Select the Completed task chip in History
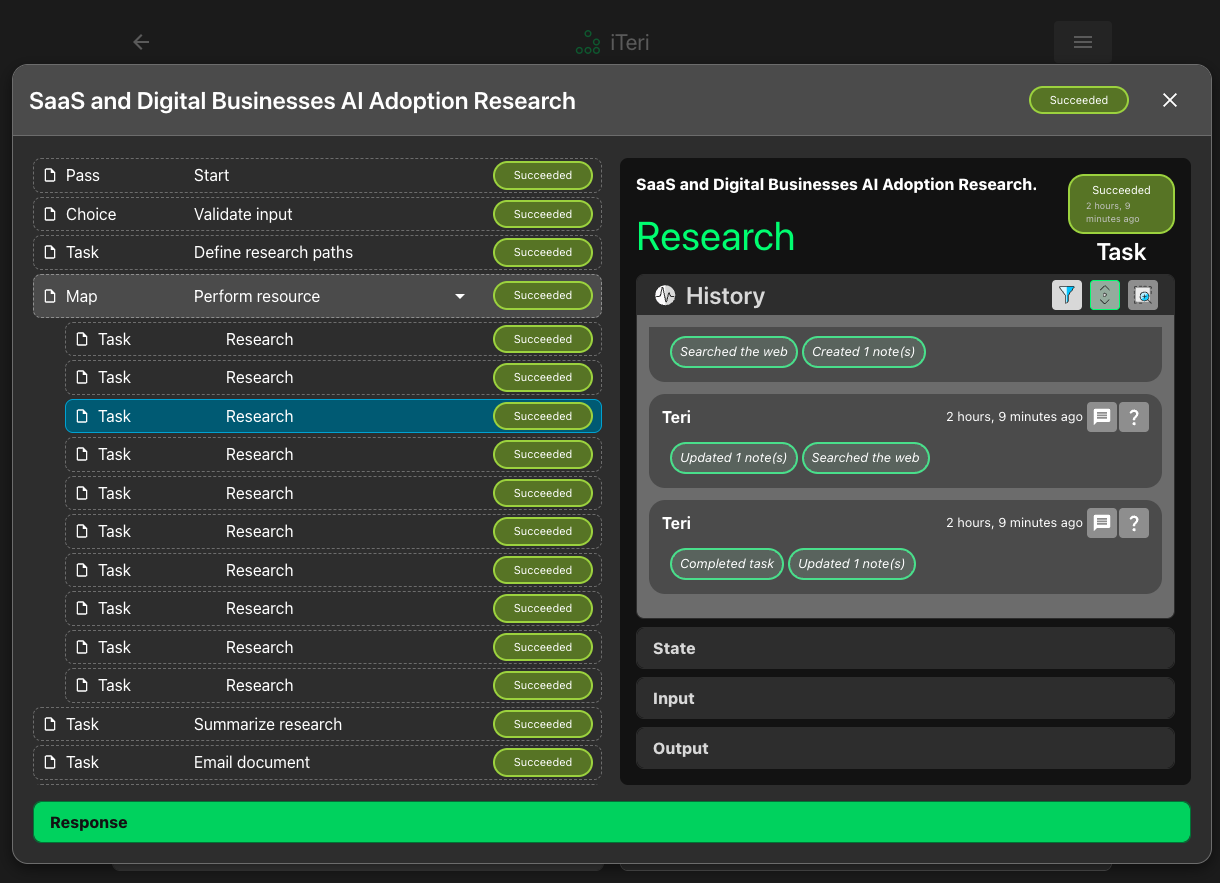This screenshot has width=1220, height=883. pos(726,564)
